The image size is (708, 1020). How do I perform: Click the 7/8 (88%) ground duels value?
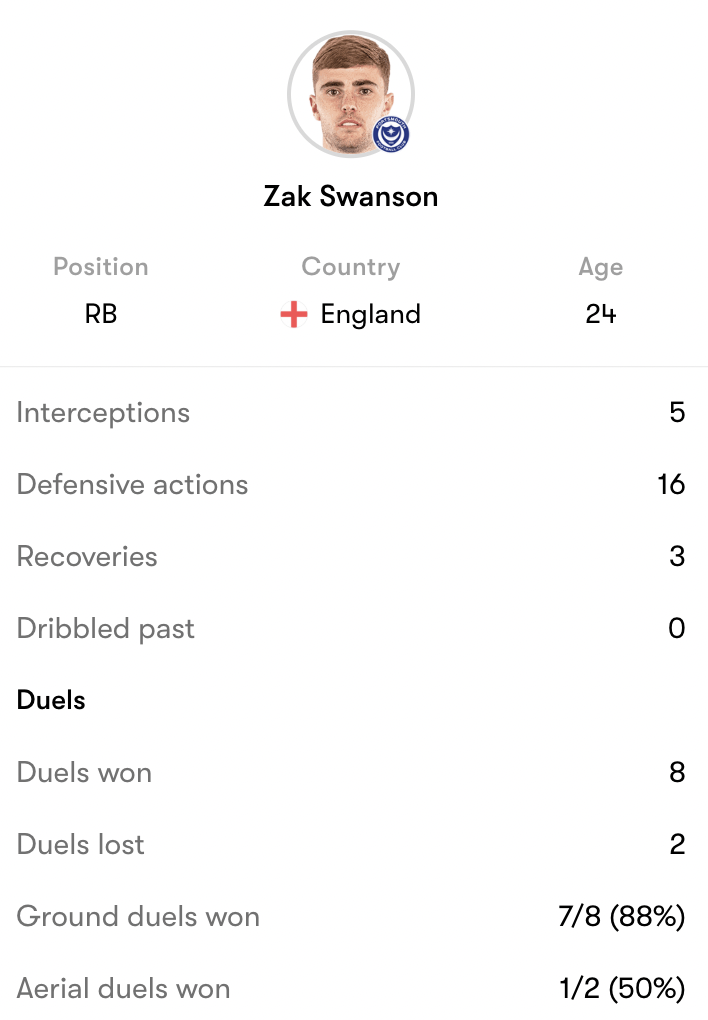621,917
